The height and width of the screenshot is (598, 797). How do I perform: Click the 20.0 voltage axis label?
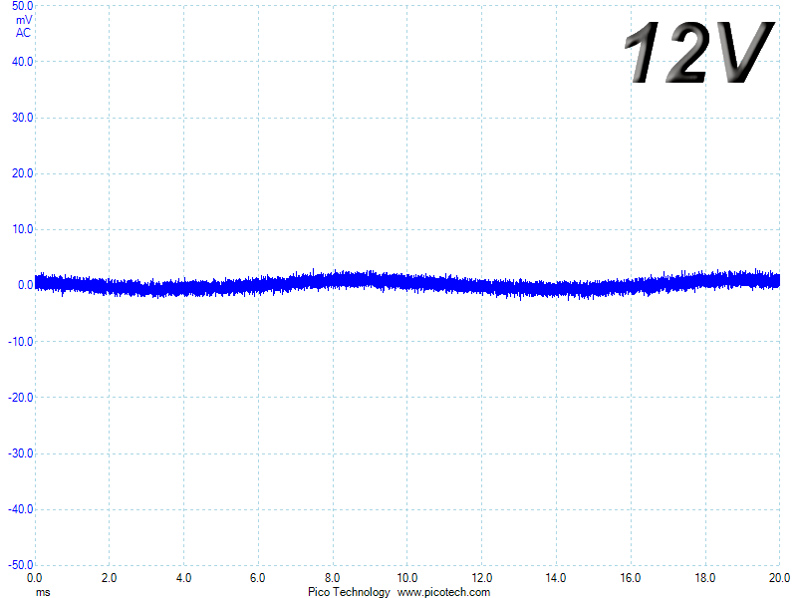pos(22,173)
